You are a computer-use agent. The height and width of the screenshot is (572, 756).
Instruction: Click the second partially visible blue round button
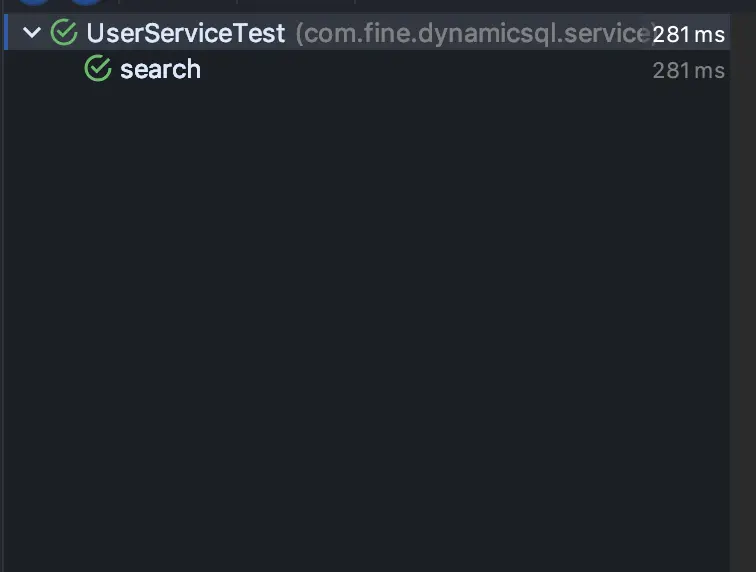tap(88, 3)
